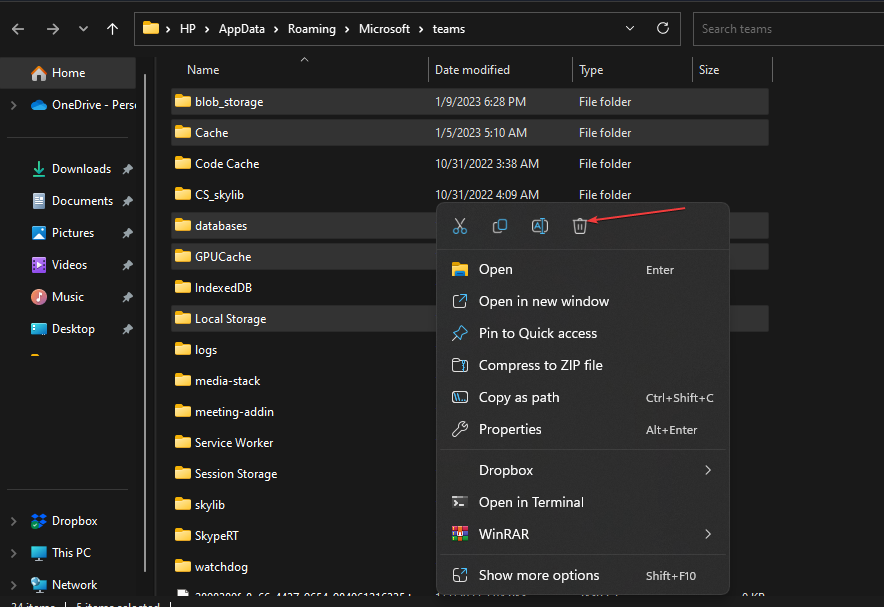Screen dimensions: 884x607
Task: Click the Rename icon in context menu
Action: [540, 226]
